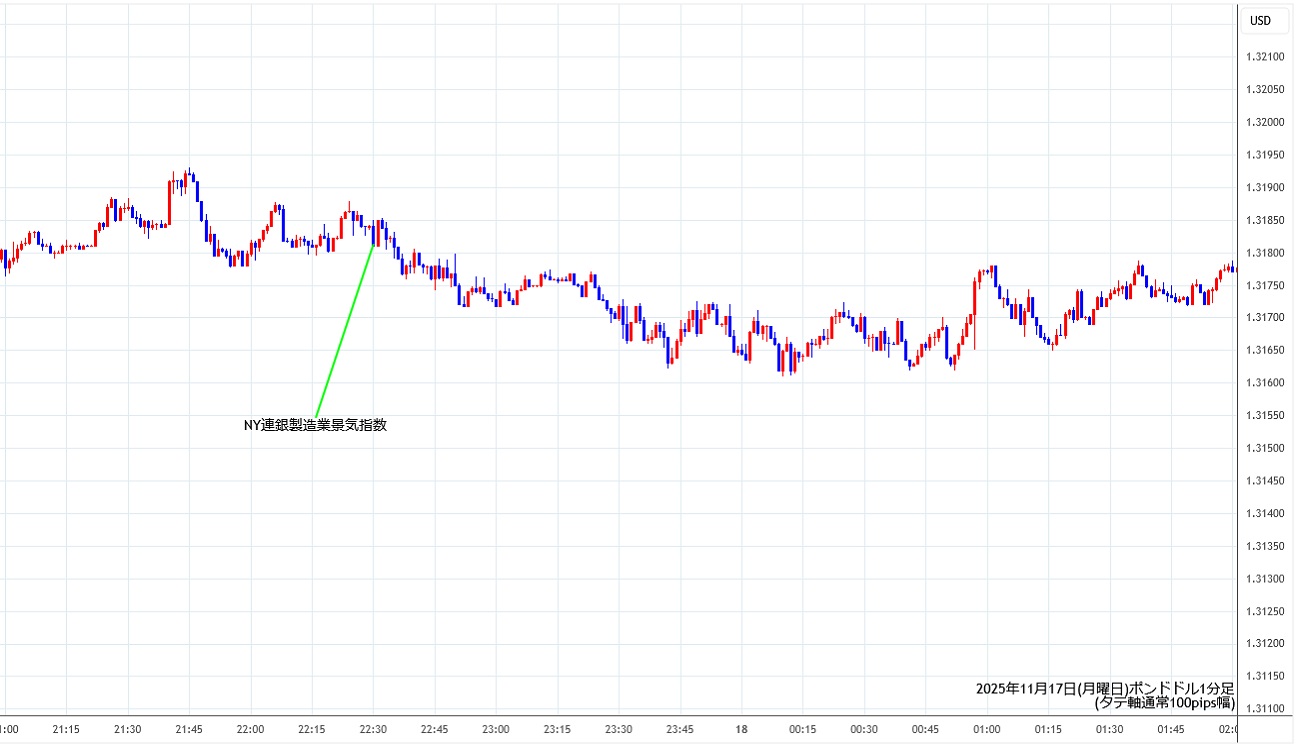Select the green annotation trend line

345,330
